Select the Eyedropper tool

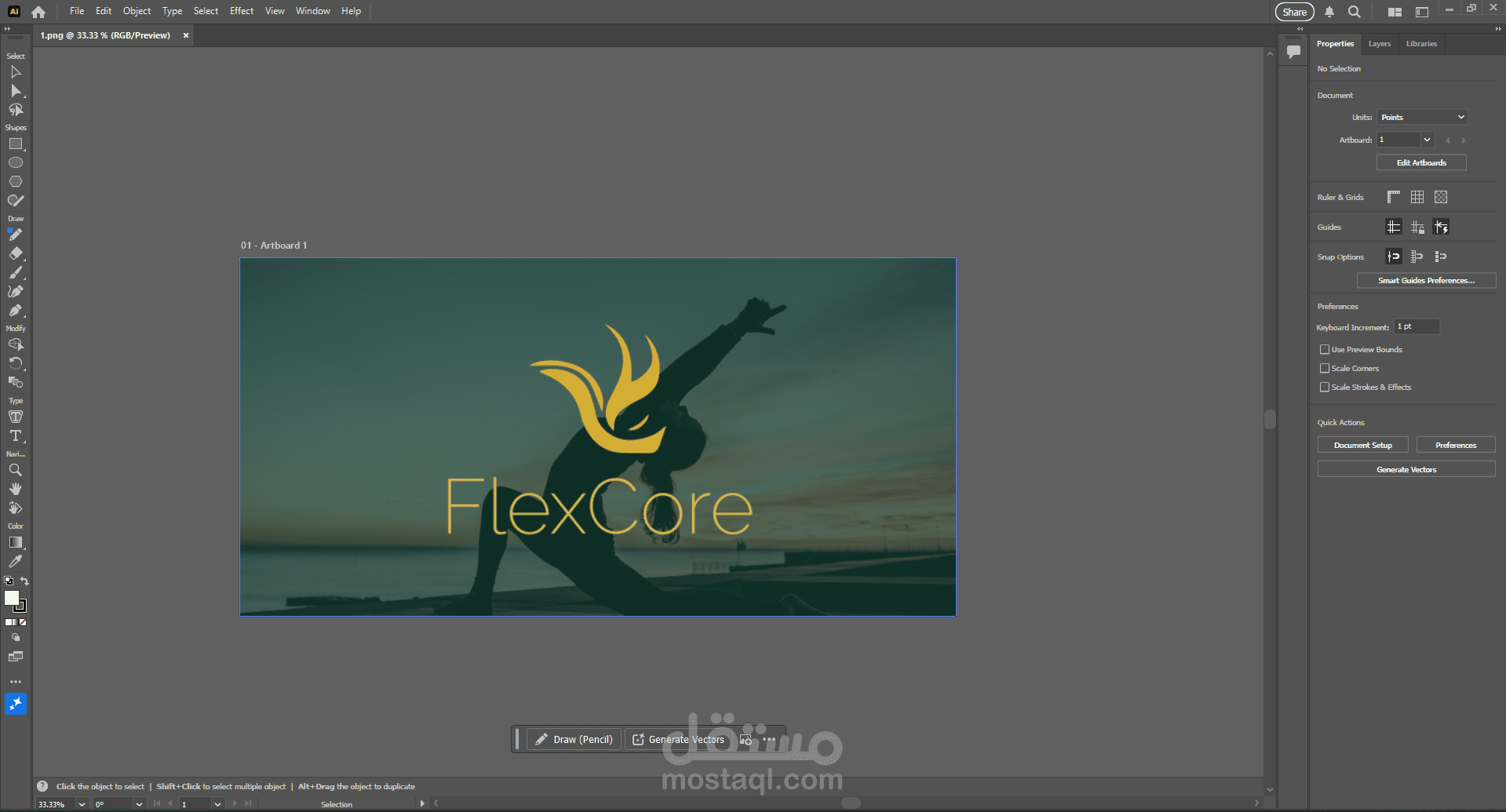click(16, 561)
